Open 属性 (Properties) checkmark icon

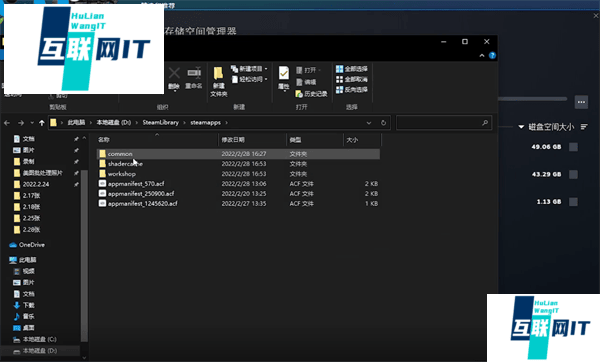284,73
